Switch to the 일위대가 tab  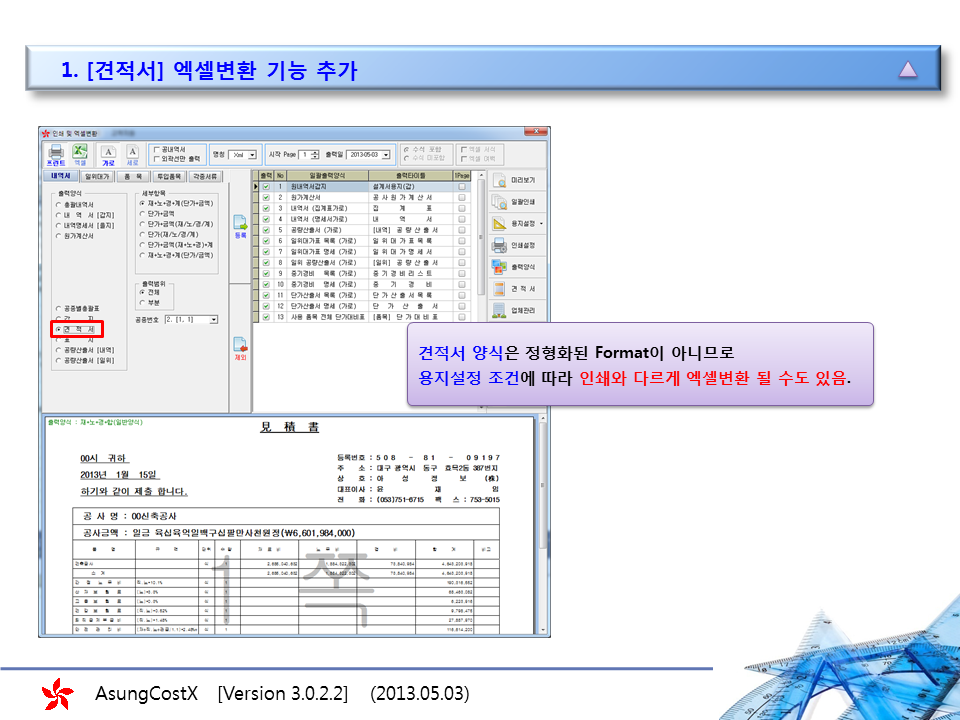(x=97, y=176)
